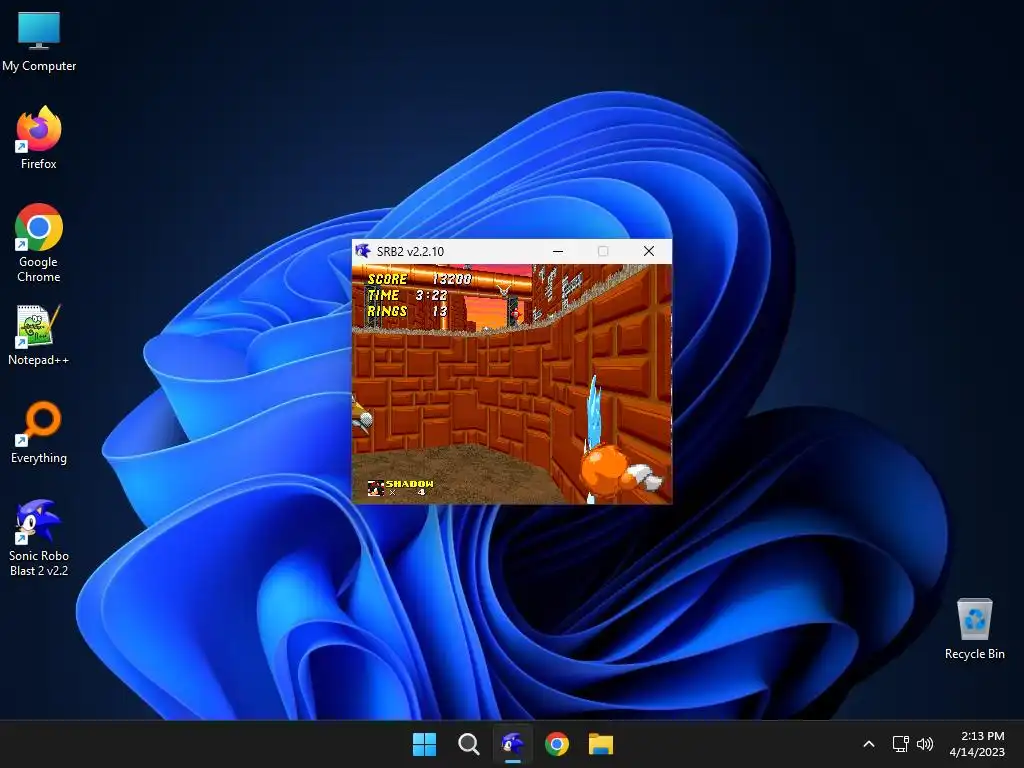Click the TIME label in game HUD

click(383, 295)
